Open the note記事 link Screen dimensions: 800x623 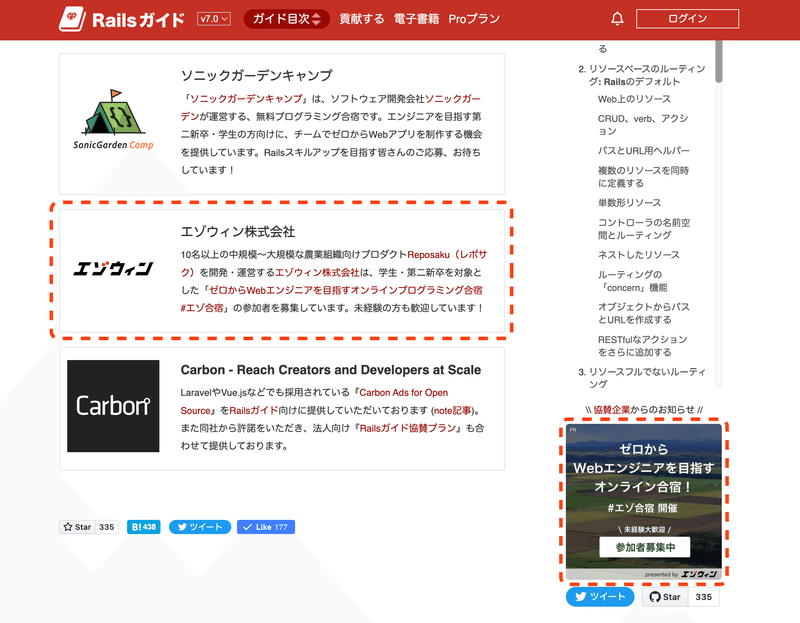452,411
